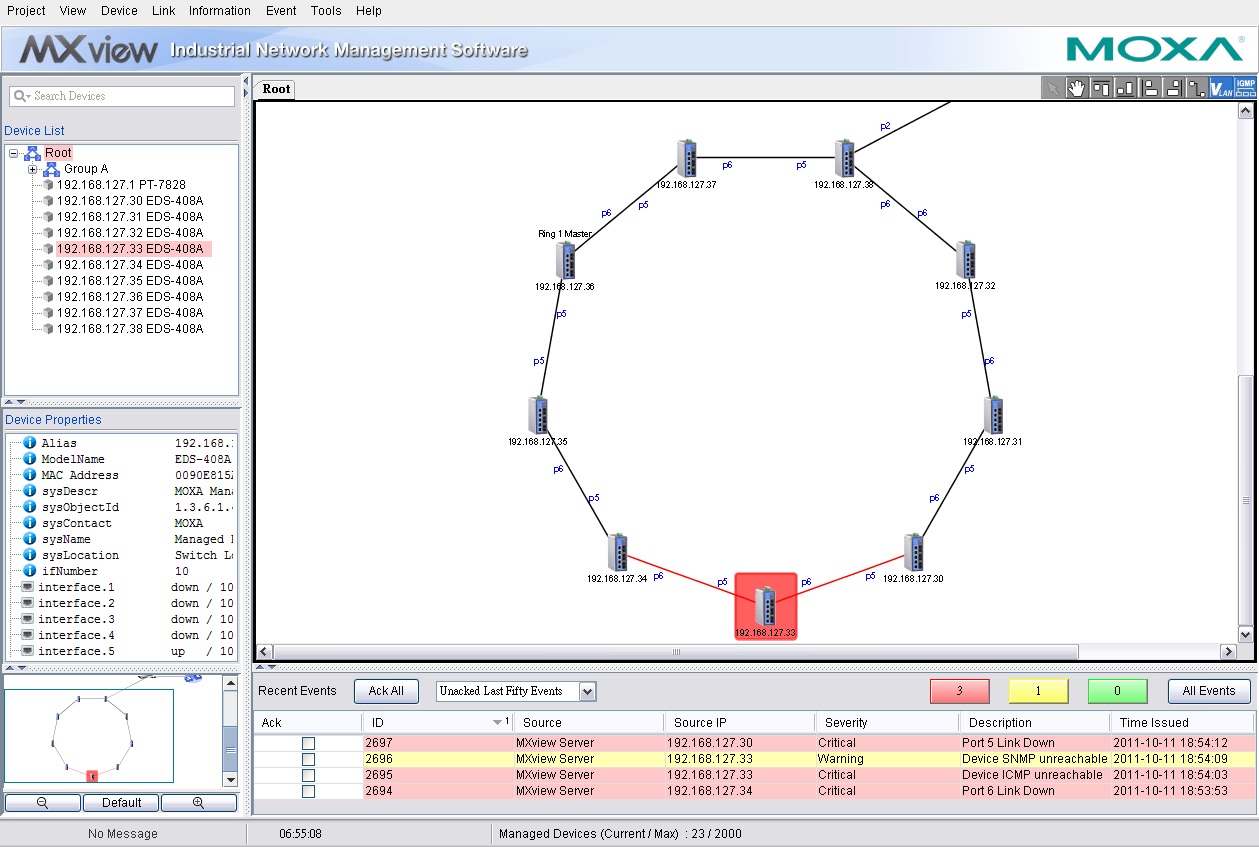Select switch icon 192.168.127.38 on map
The image size is (1259, 847).
[x=844, y=159]
